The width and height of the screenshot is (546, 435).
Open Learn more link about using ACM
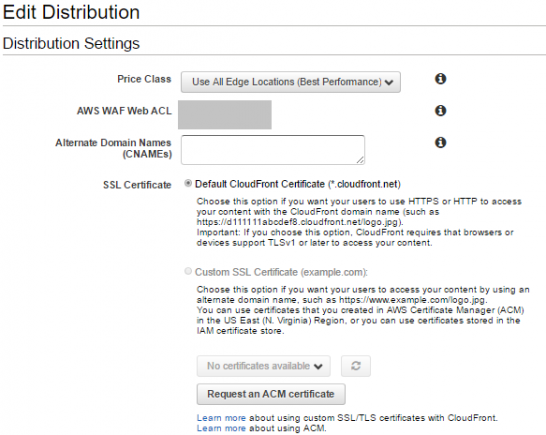click(221, 428)
